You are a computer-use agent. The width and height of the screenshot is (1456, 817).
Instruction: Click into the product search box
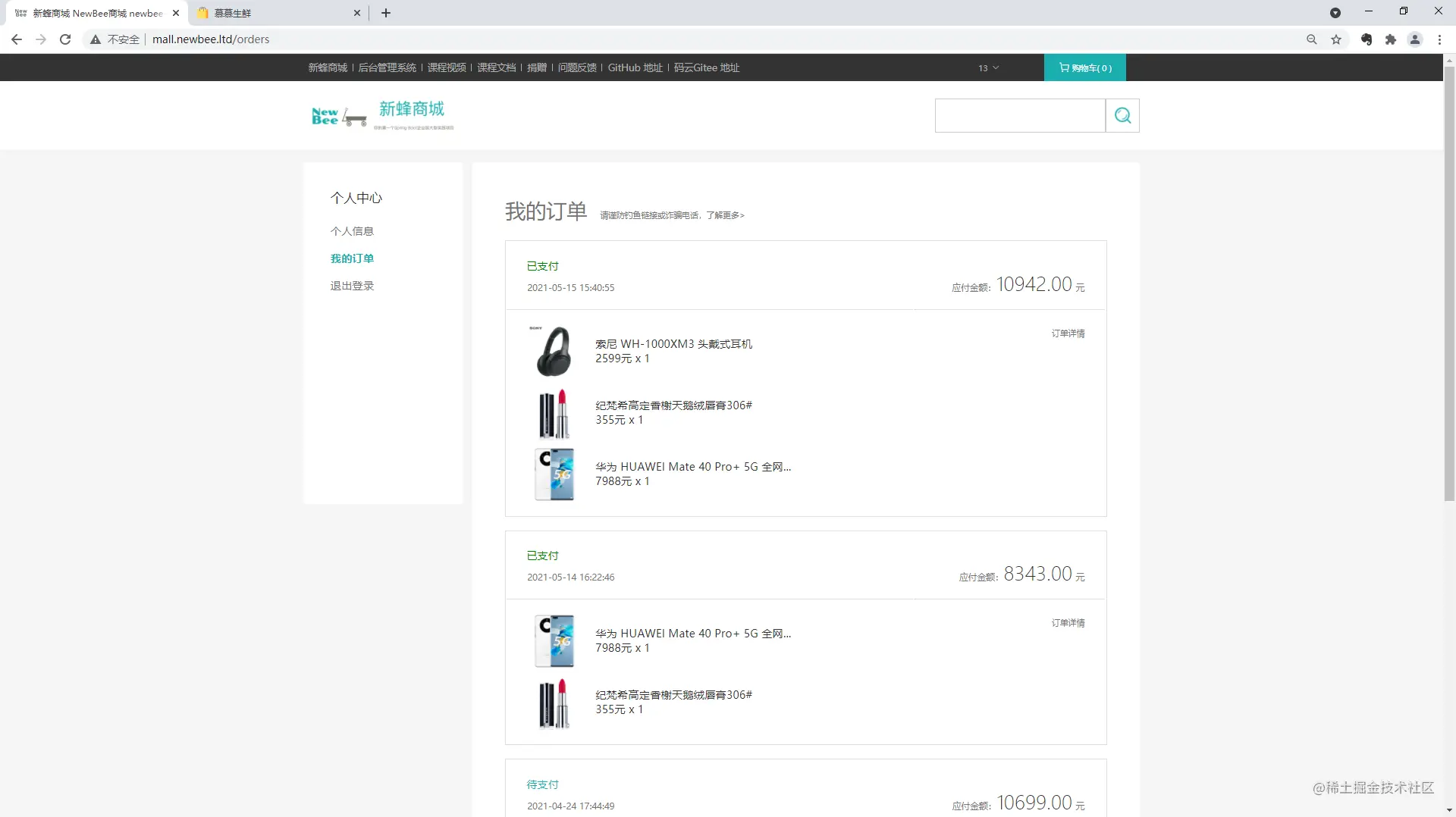pyautogui.click(x=1020, y=115)
